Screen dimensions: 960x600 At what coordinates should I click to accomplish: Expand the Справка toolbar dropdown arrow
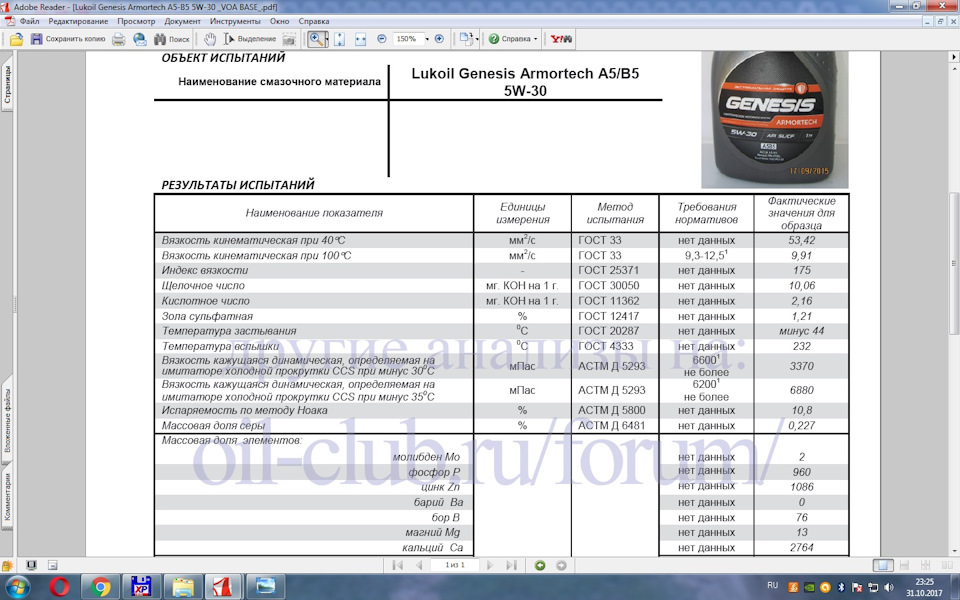tap(536, 39)
